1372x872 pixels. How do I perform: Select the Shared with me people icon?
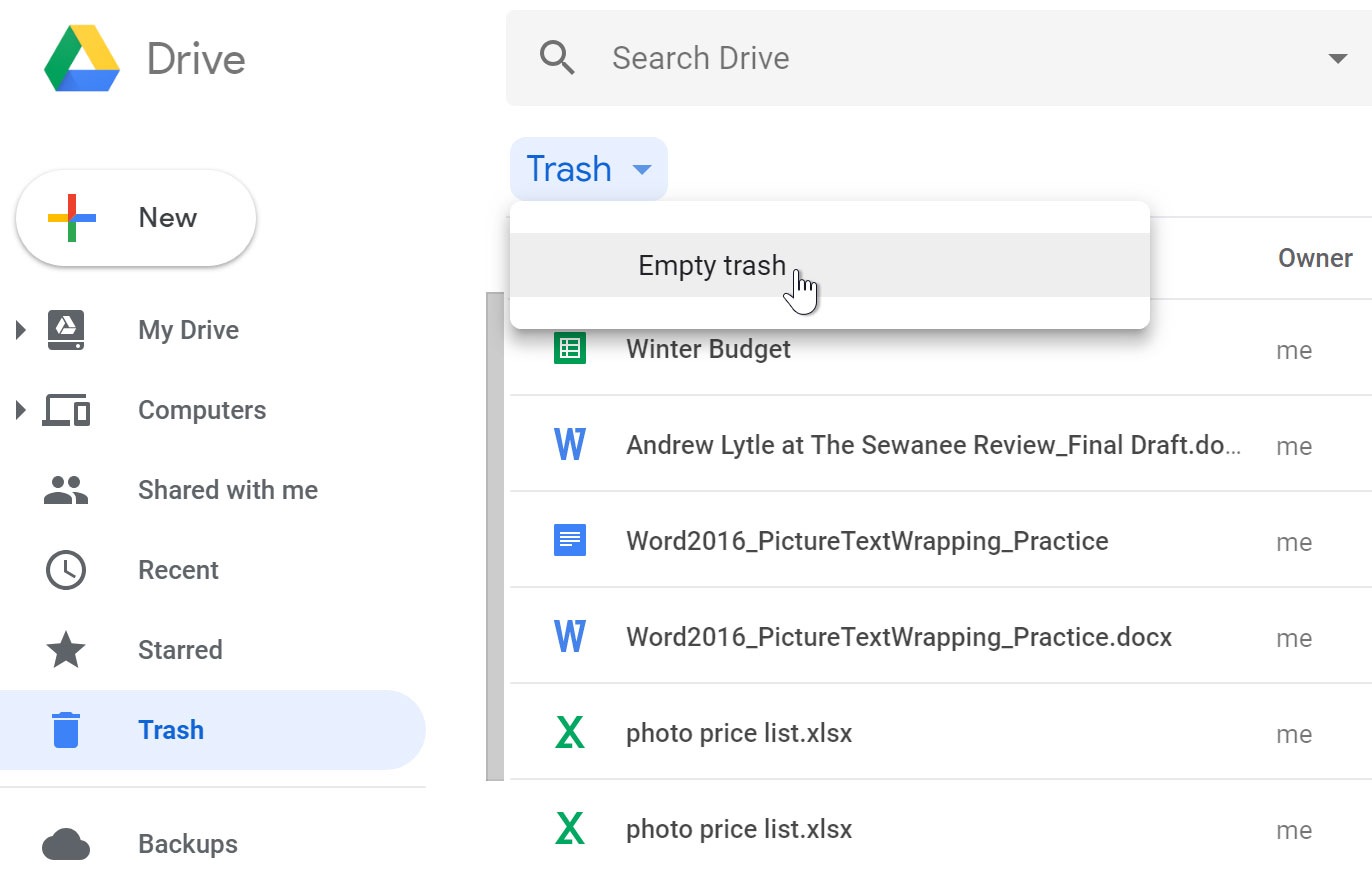[65, 489]
